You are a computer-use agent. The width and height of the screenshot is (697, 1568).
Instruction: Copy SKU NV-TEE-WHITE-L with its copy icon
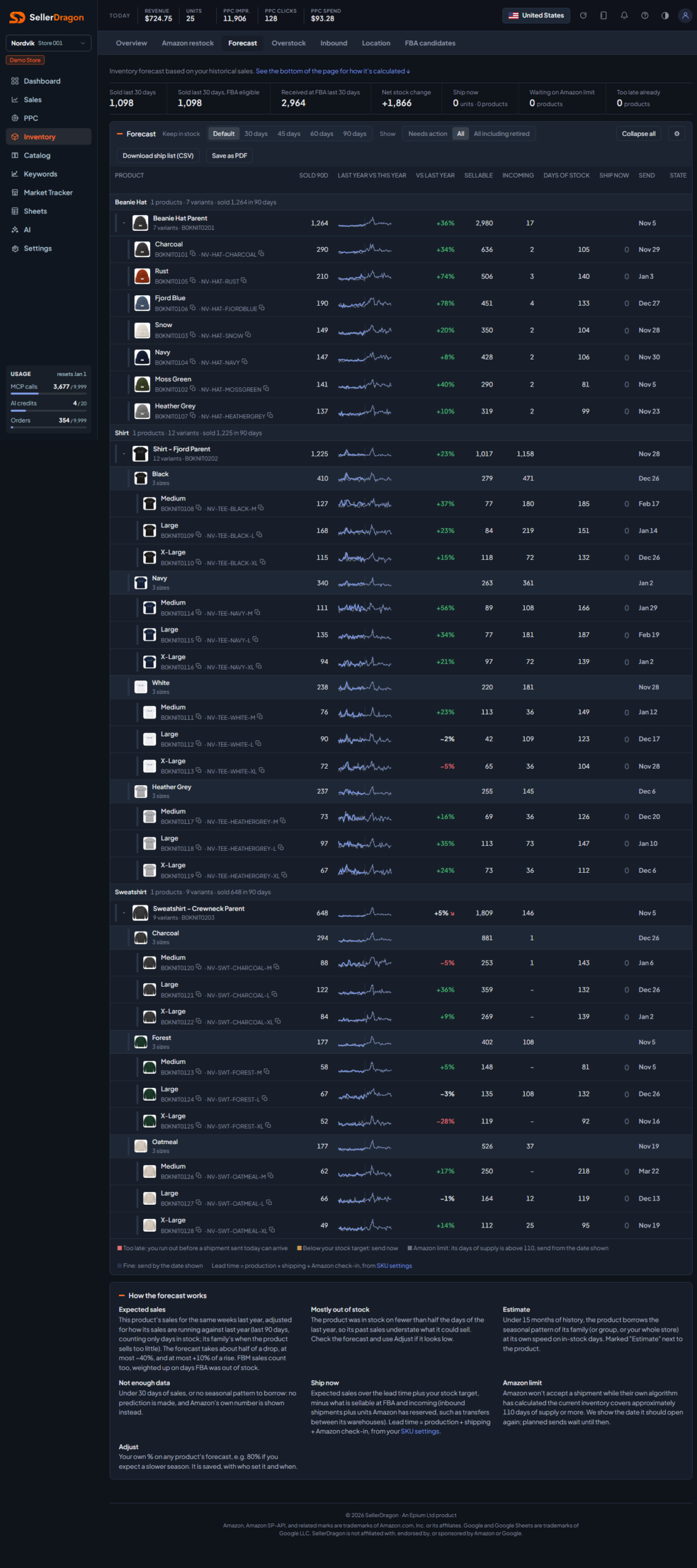tap(258, 744)
